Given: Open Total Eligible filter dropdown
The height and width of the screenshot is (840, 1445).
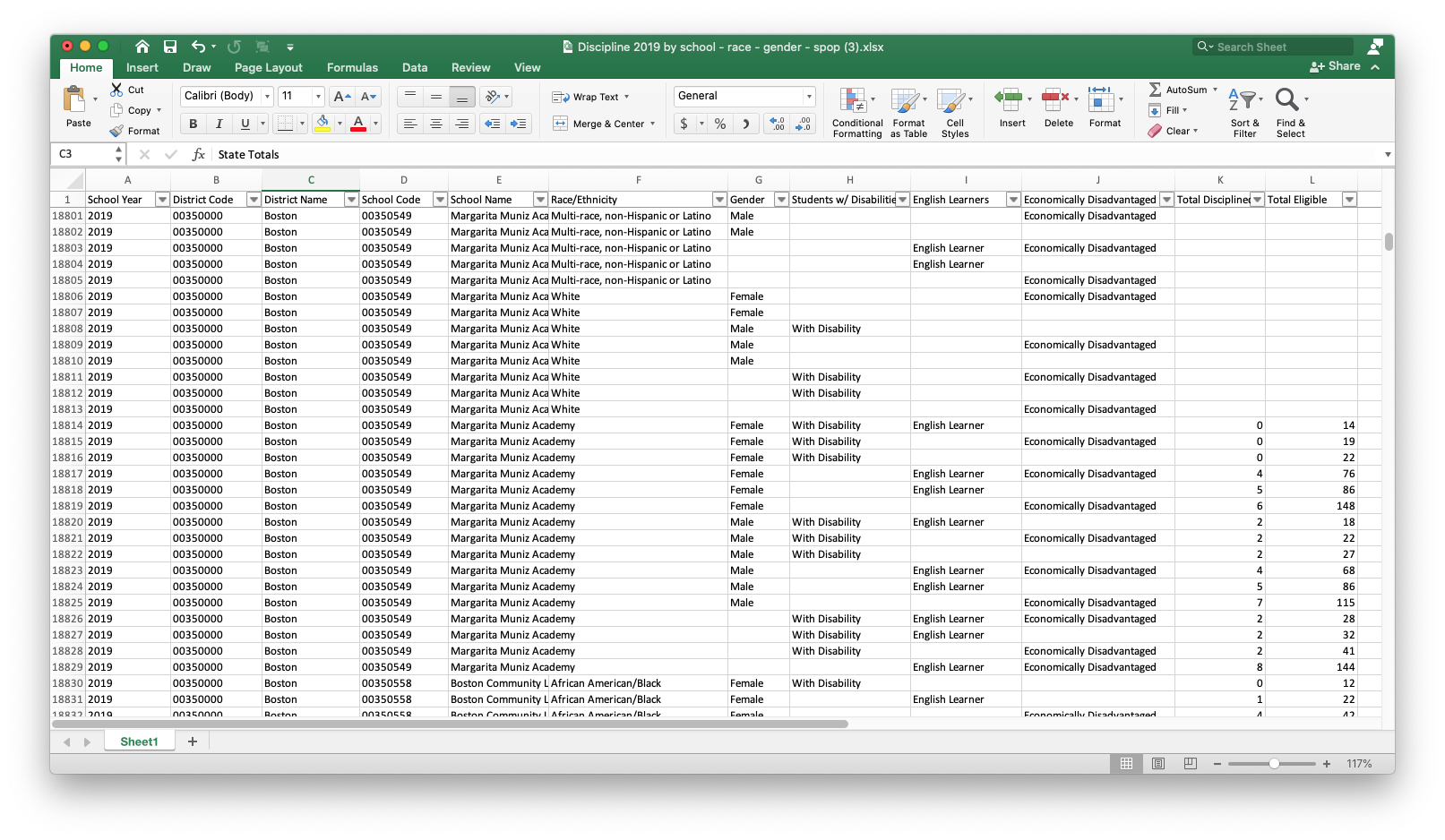Looking at the screenshot, I should [1349, 200].
